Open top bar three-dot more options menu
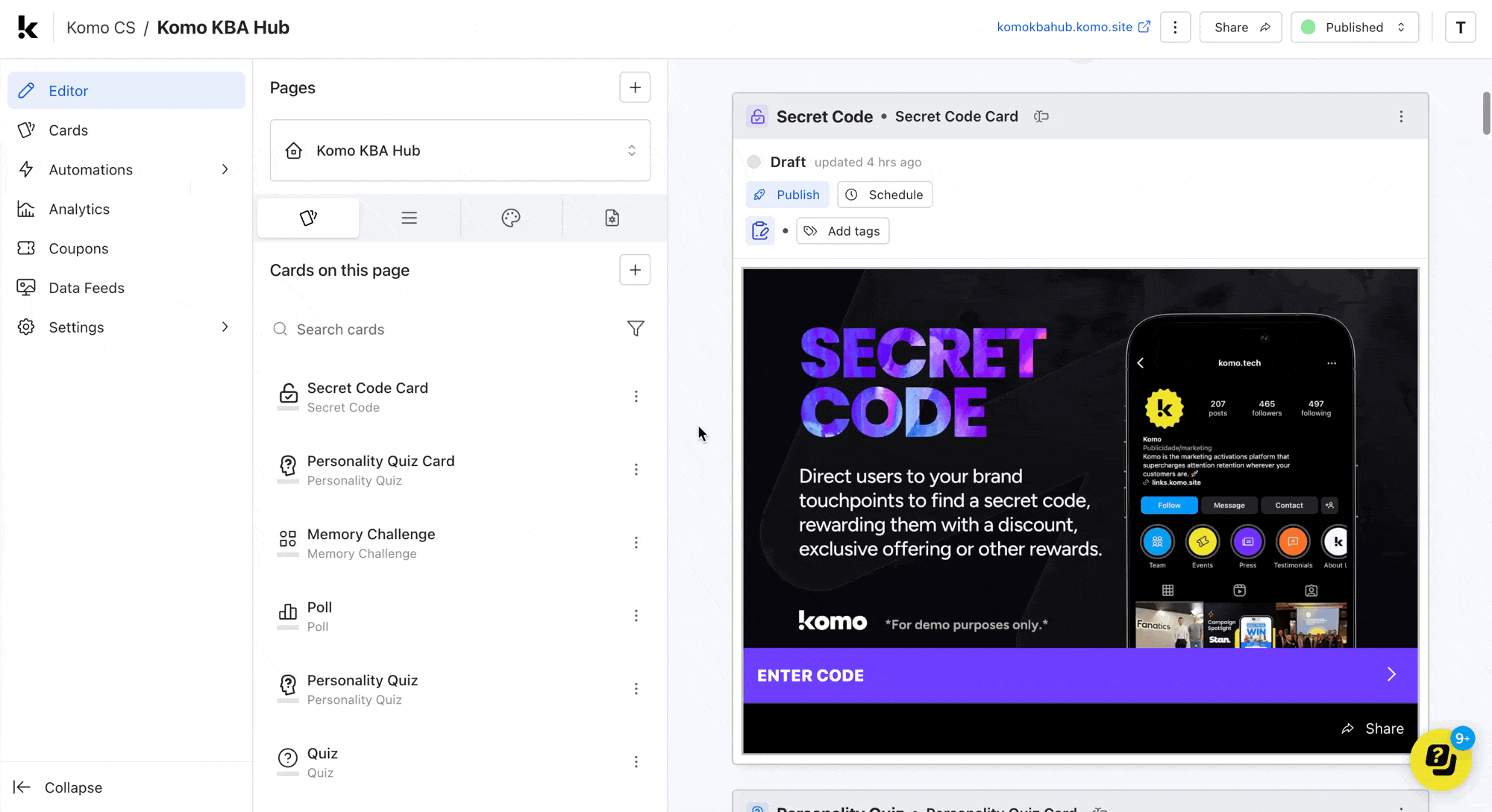 (x=1175, y=28)
